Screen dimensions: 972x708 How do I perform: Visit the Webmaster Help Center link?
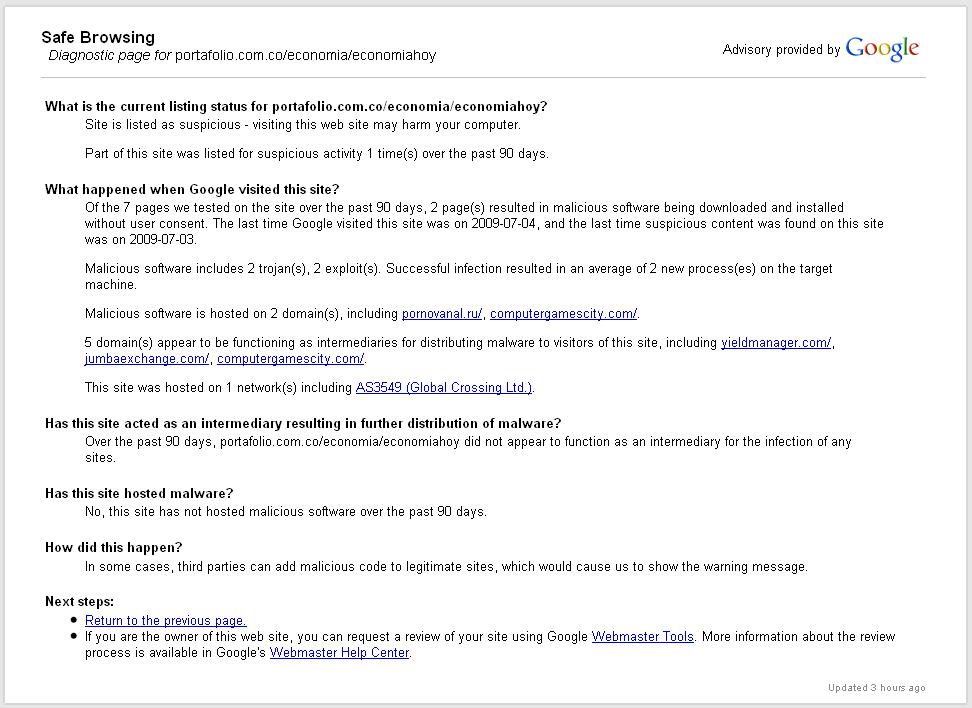pos(340,653)
